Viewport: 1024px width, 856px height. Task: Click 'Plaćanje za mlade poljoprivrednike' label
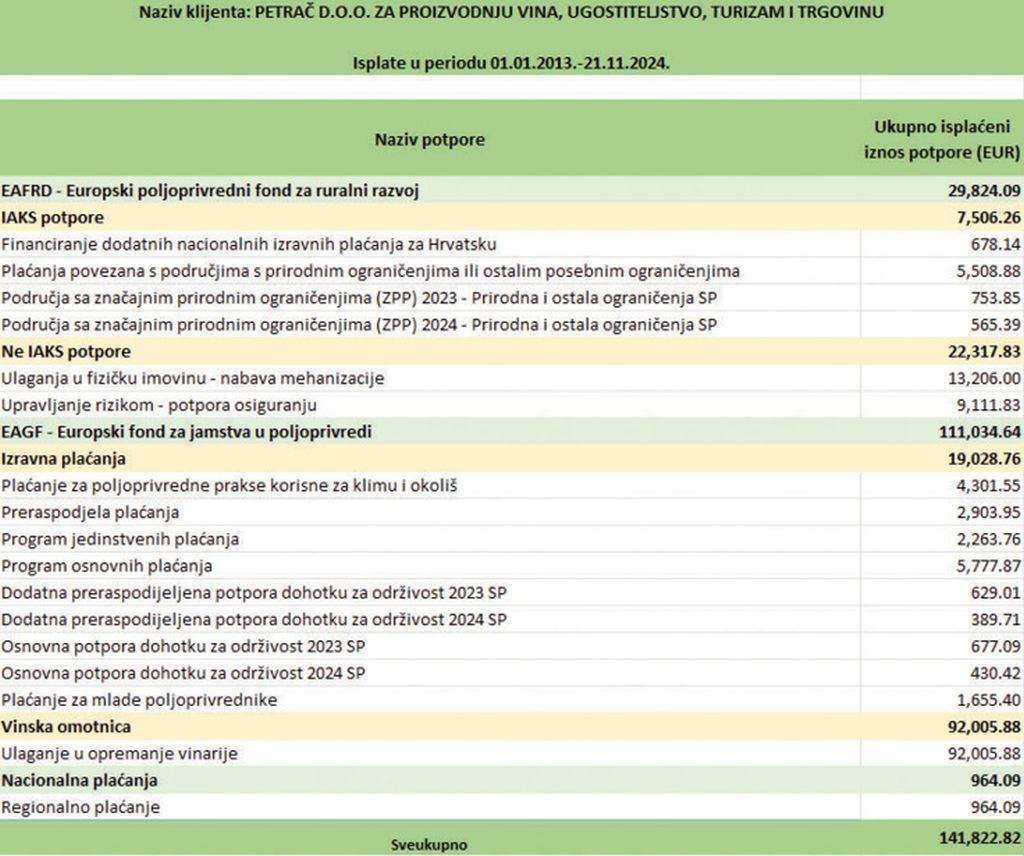[139, 700]
